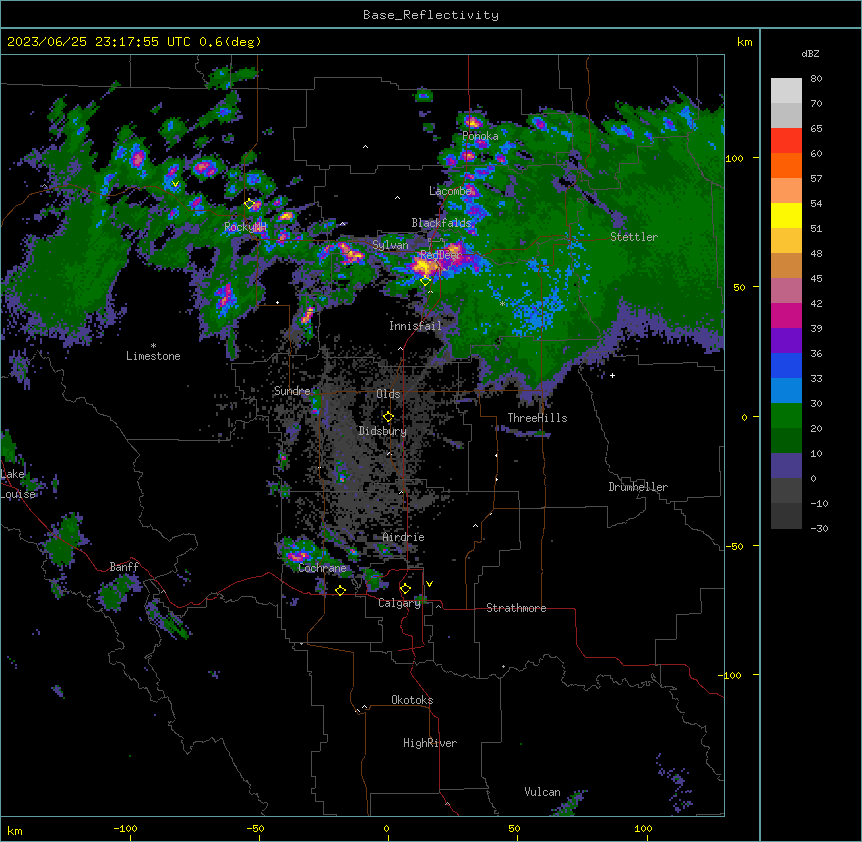Select the slate blue 0-10 dBZ legend swatch
This screenshot has width=862, height=842.
tap(786, 466)
